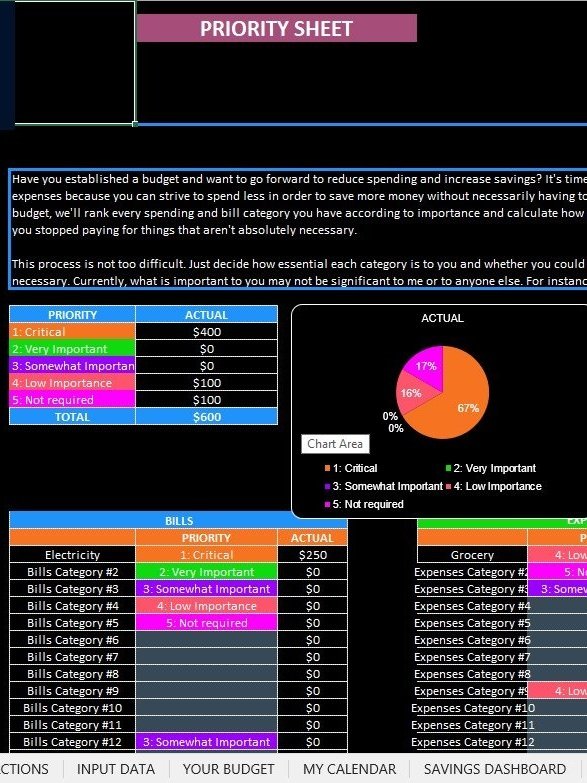Click the budget instructions text box
Screen dimensions: 587x783
pos(298,229)
